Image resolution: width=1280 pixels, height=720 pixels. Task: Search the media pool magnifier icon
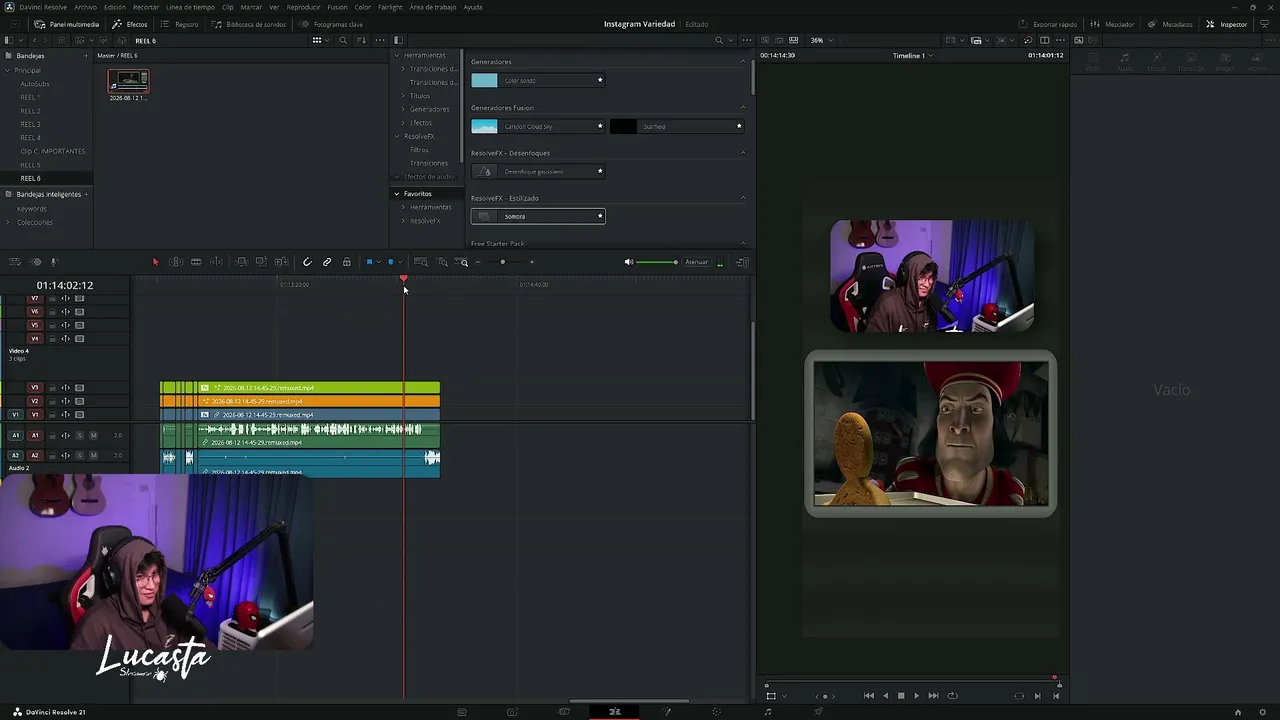point(343,40)
